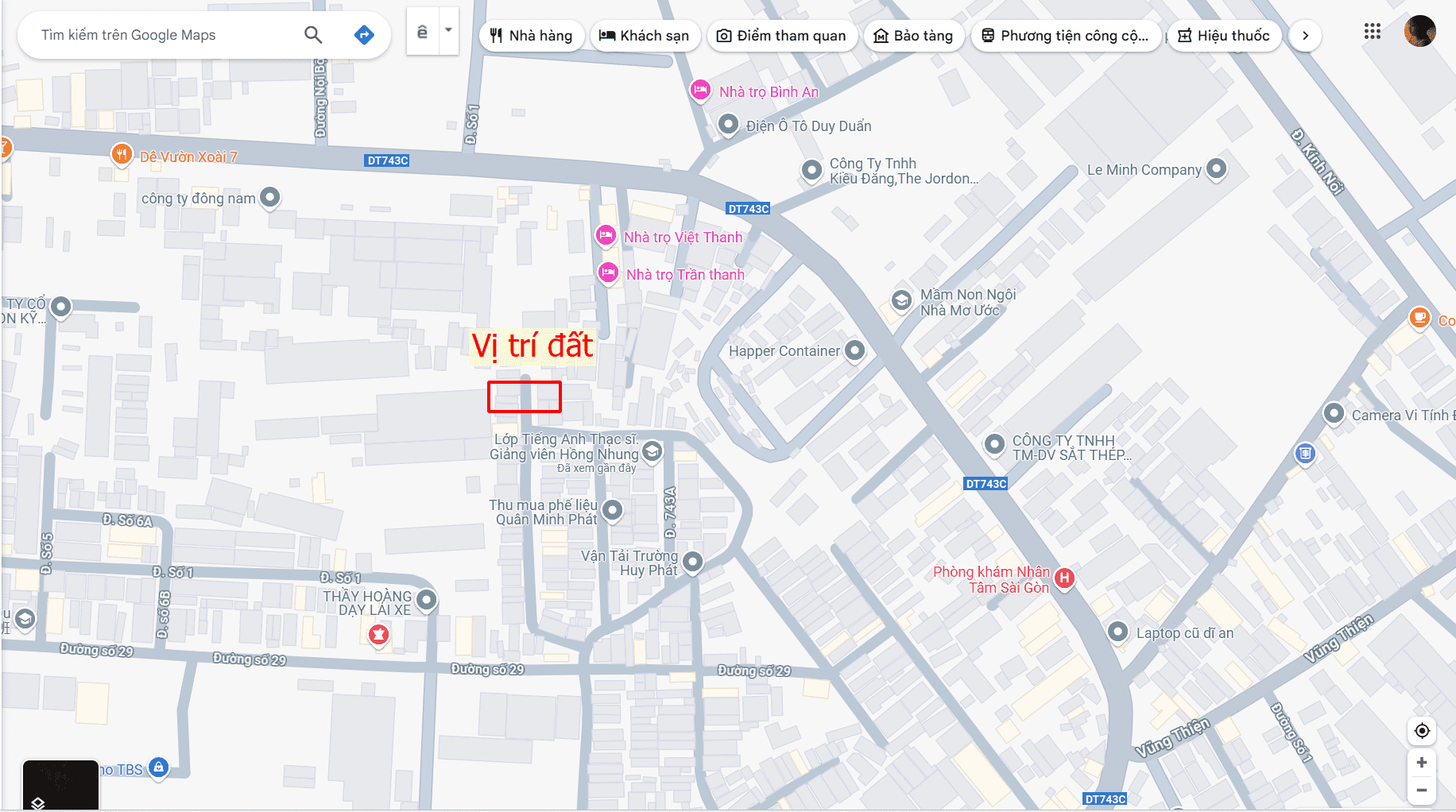This screenshot has width=1456, height=812.
Task: Open directions with the blue arrow icon
Action: coord(364,35)
